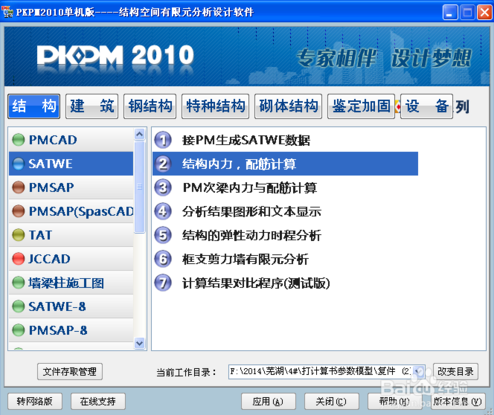This screenshot has height=415, width=494.
Task: Click the 转网络版 button
Action: tap(35, 401)
